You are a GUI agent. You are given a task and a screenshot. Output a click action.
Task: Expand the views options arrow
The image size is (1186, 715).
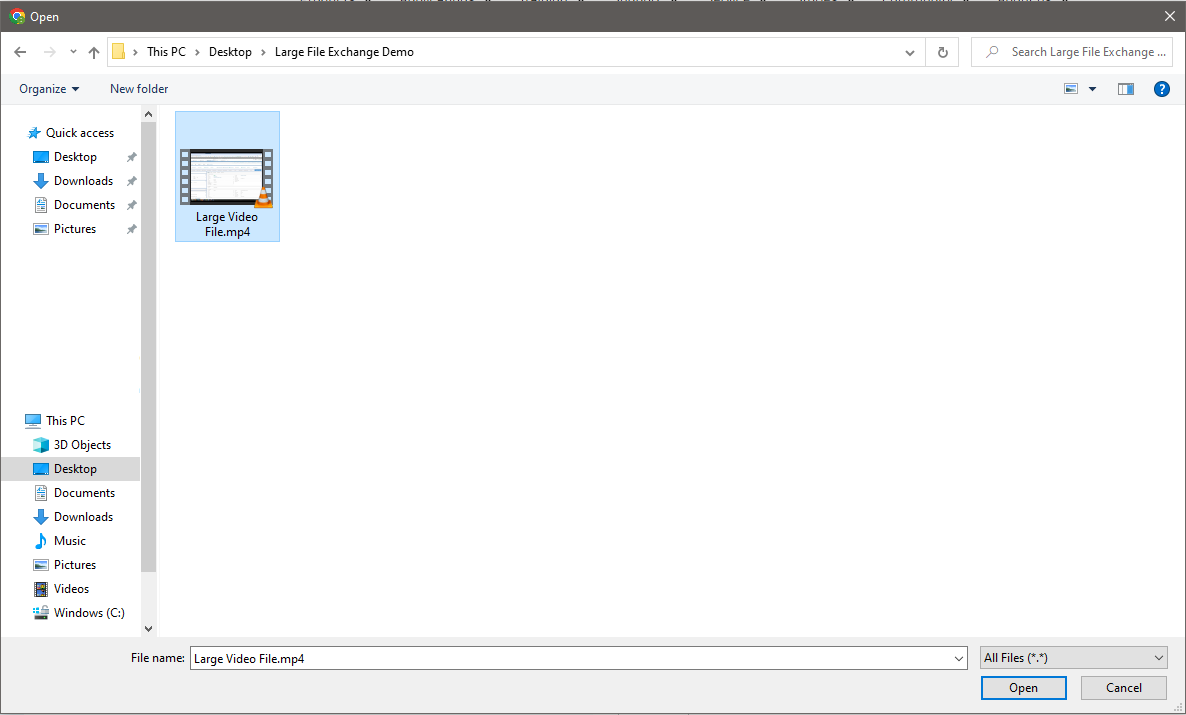pyautogui.click(x=1092, y=88)
